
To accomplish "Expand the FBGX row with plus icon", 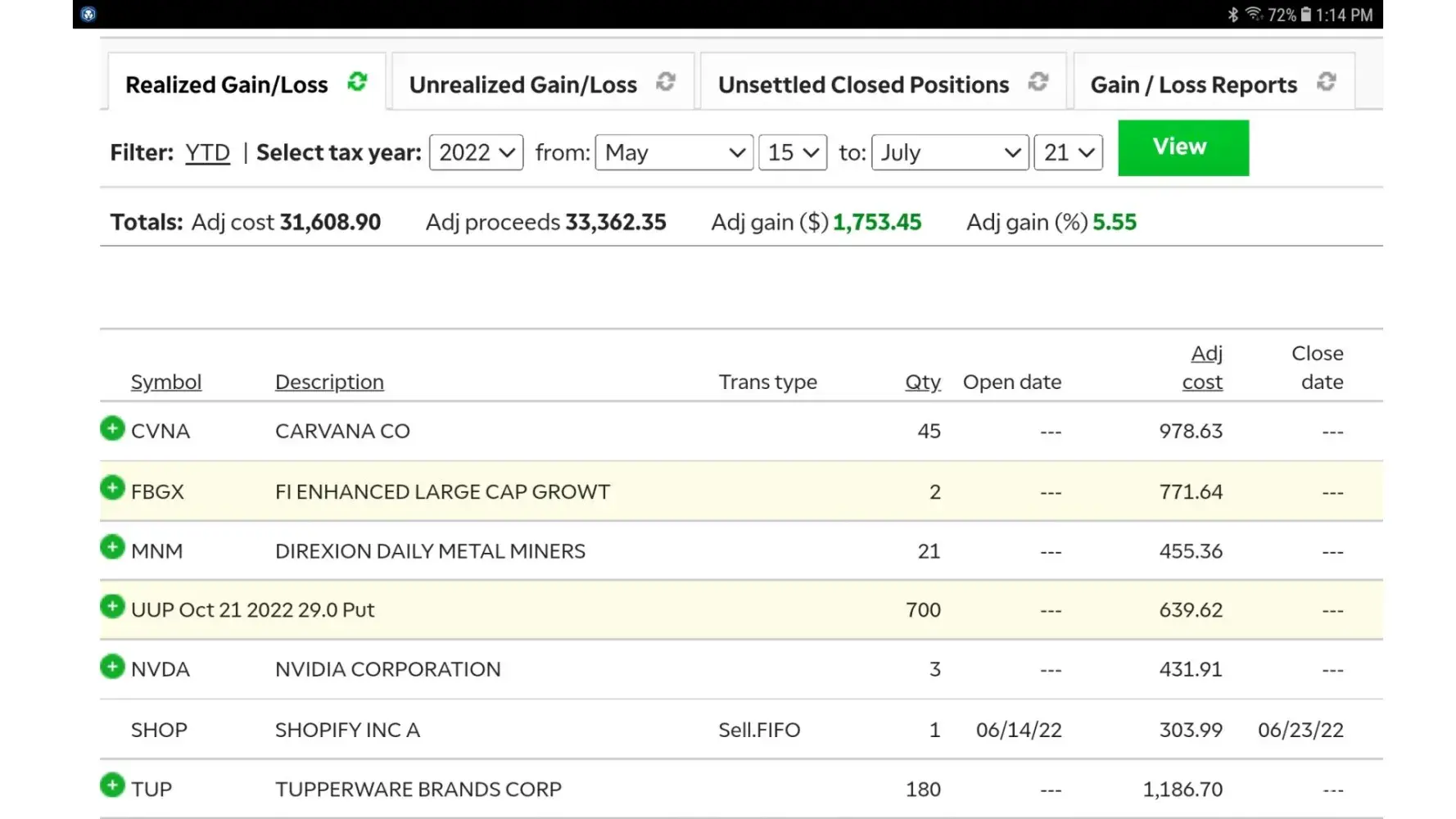I will tap(112, 488).
